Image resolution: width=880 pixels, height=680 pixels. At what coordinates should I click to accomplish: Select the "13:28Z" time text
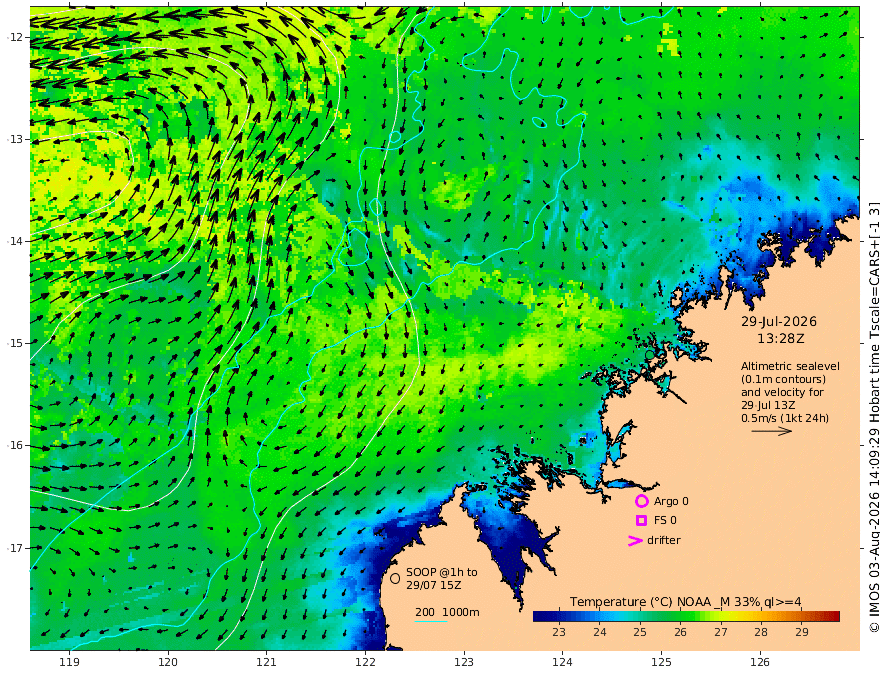click(781, 339)
